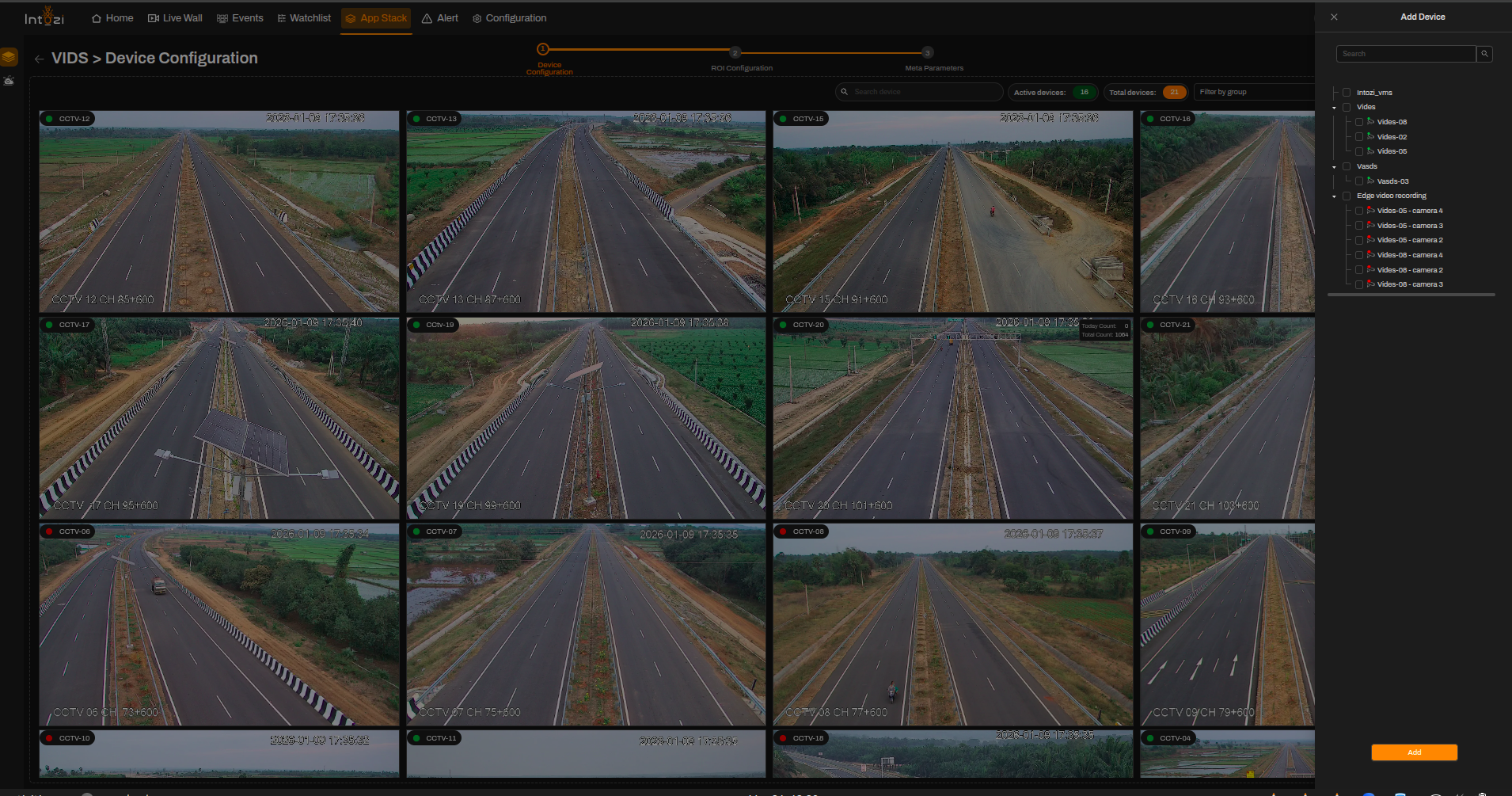The width and height of the screenshot is (1512, 796).
Task: Click the Vides-08 - camera 2 label
Action: pos(1410,270)
